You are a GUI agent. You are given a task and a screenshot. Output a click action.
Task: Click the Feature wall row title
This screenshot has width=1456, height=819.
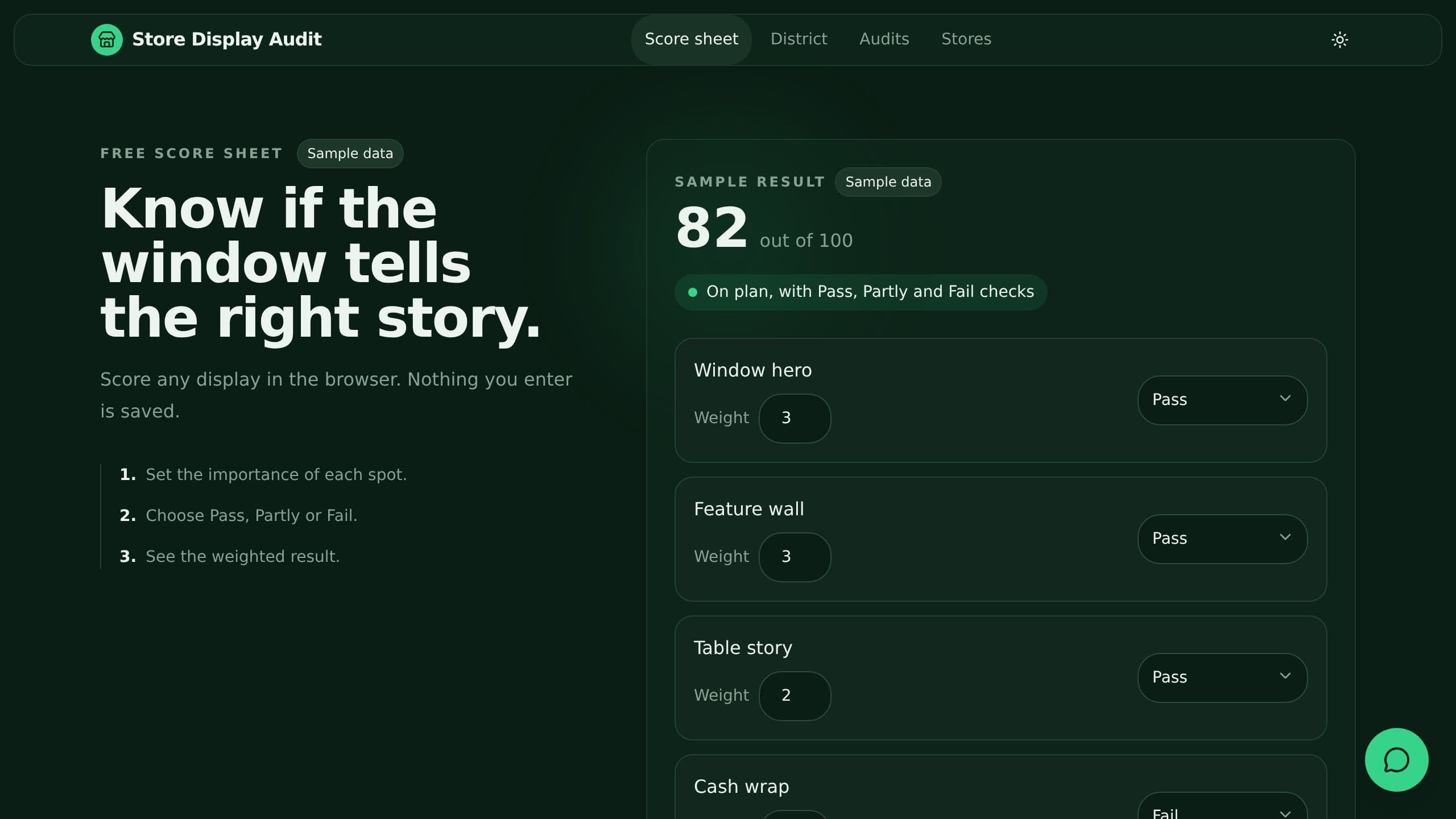(x=748, y=509)
